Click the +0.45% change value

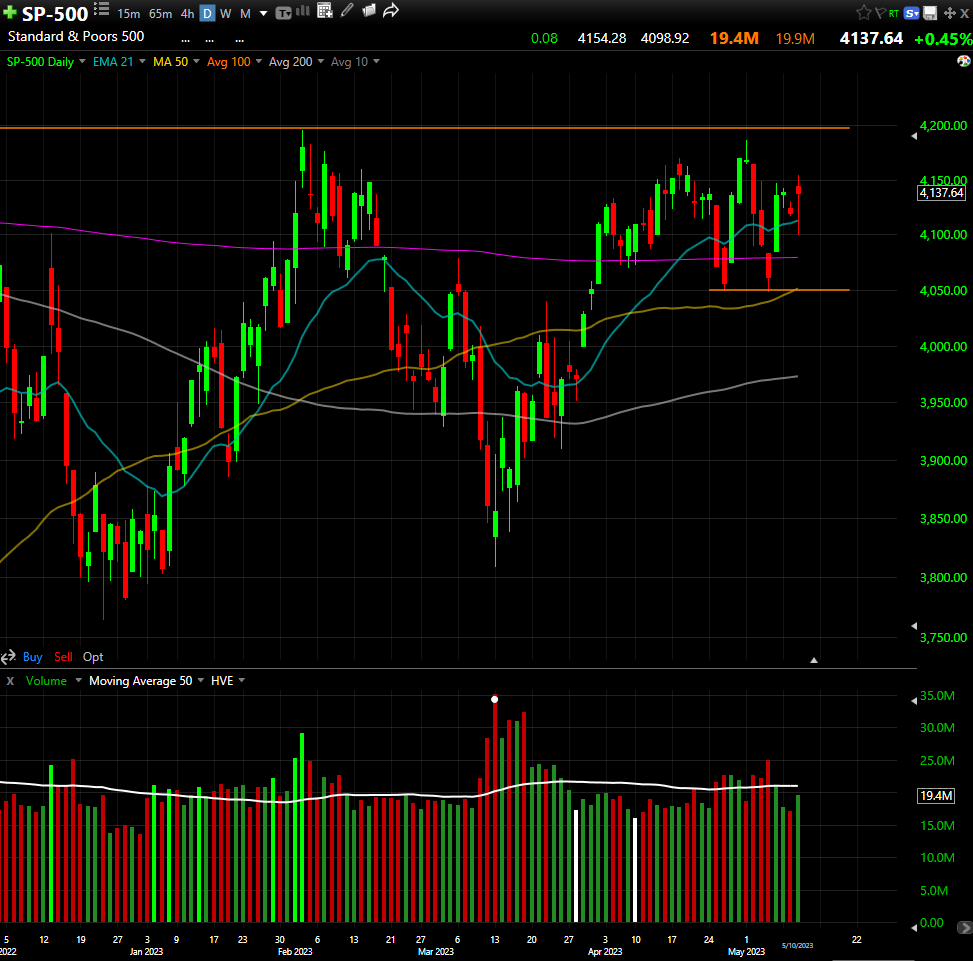pos(943,39)
